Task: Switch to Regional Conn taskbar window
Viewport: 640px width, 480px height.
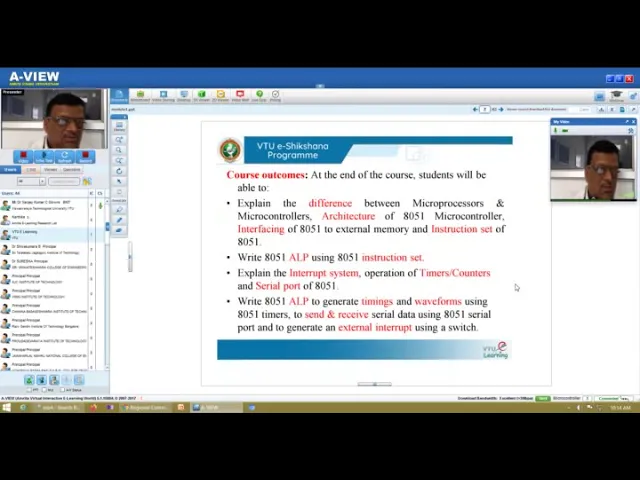Action: 145,407
